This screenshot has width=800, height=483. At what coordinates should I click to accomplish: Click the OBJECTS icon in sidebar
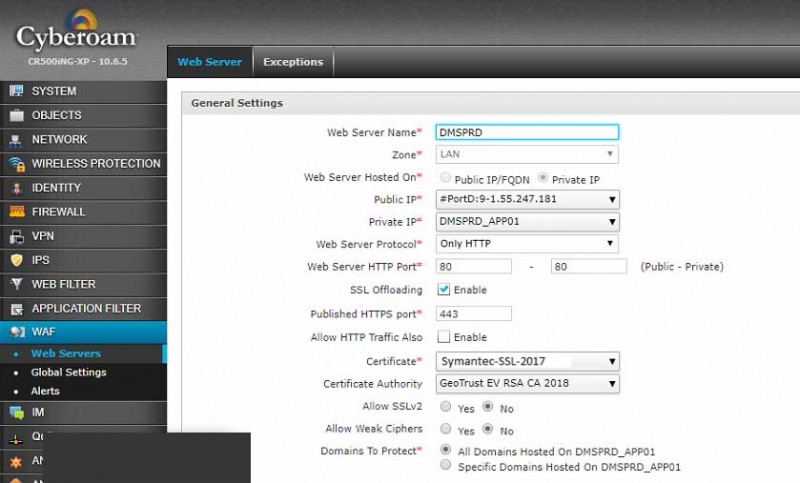[16, 115]
